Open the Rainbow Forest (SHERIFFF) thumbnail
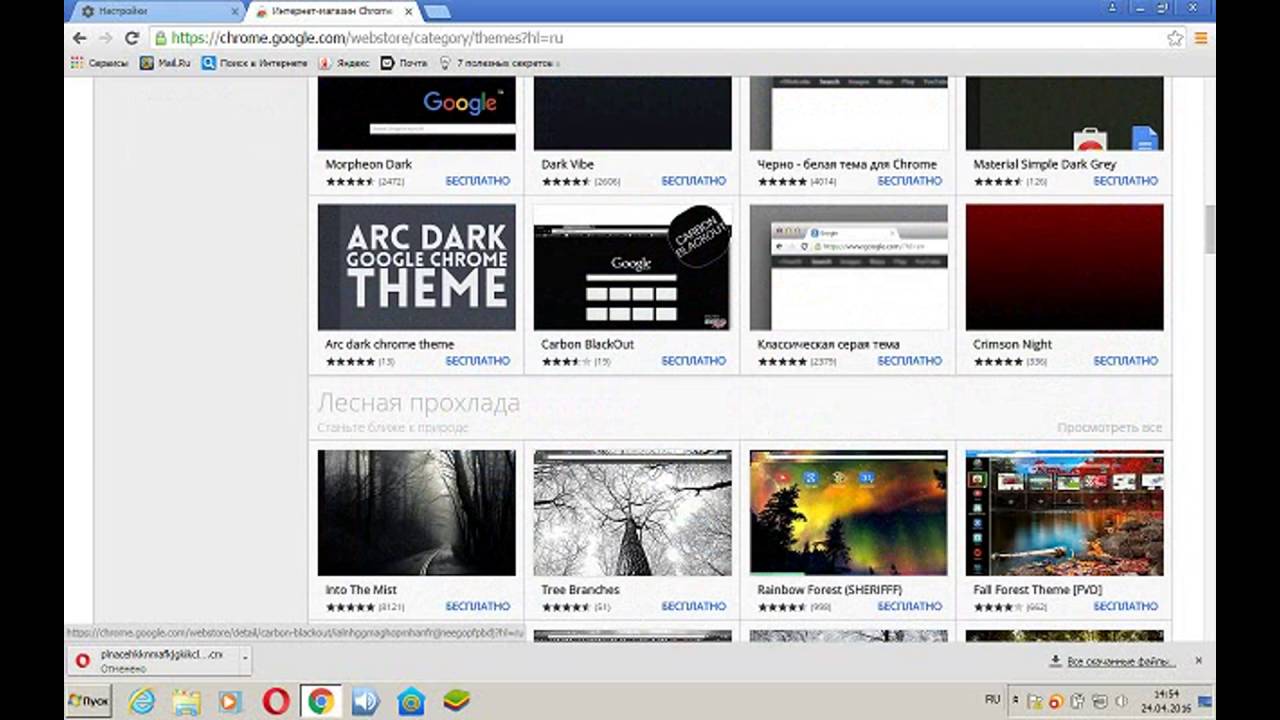The height and width of the screenshot is (720, 1280). [x=849, y=513]
